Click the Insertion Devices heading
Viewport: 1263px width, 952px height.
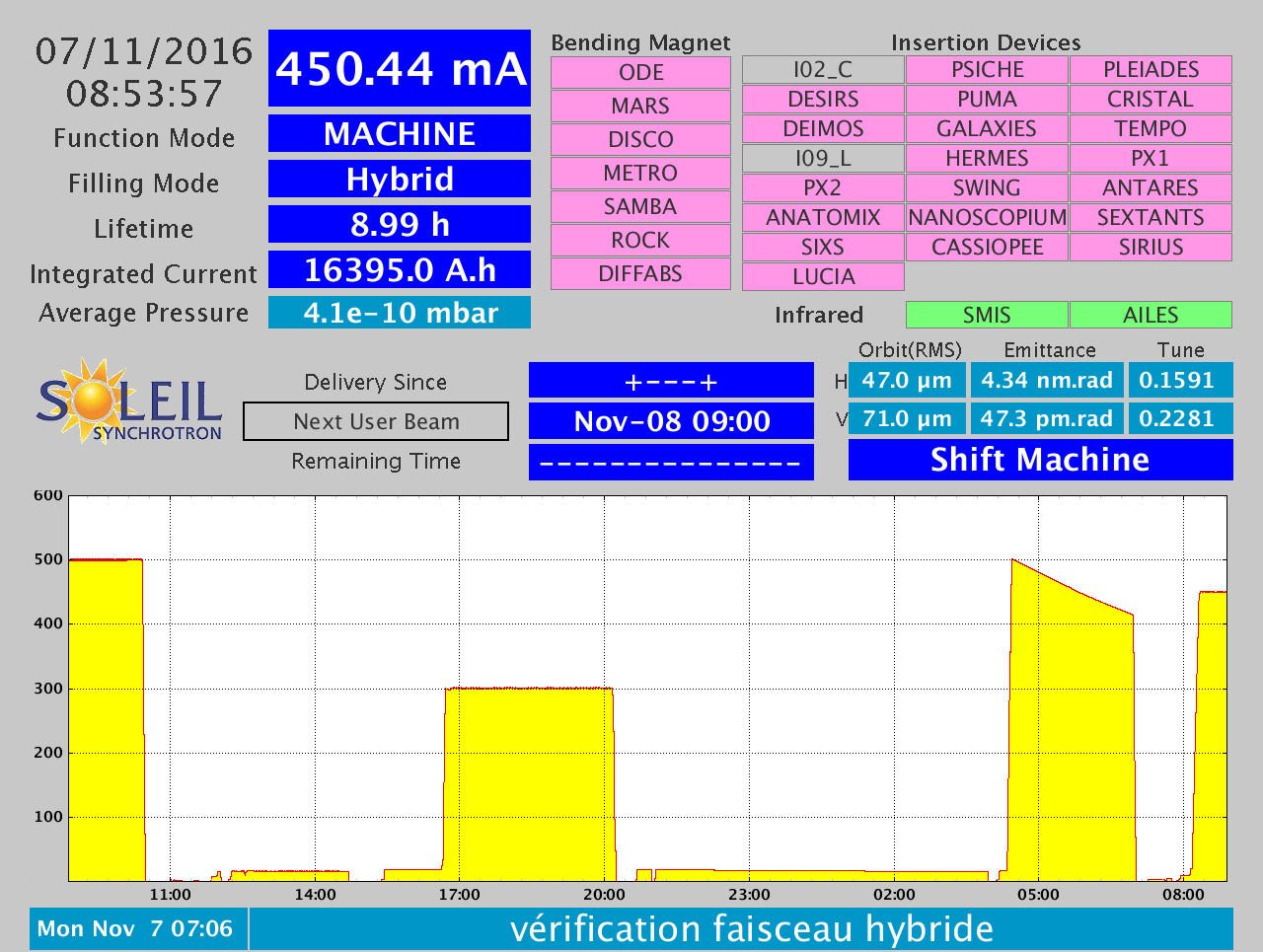click(x=986, y=42)
